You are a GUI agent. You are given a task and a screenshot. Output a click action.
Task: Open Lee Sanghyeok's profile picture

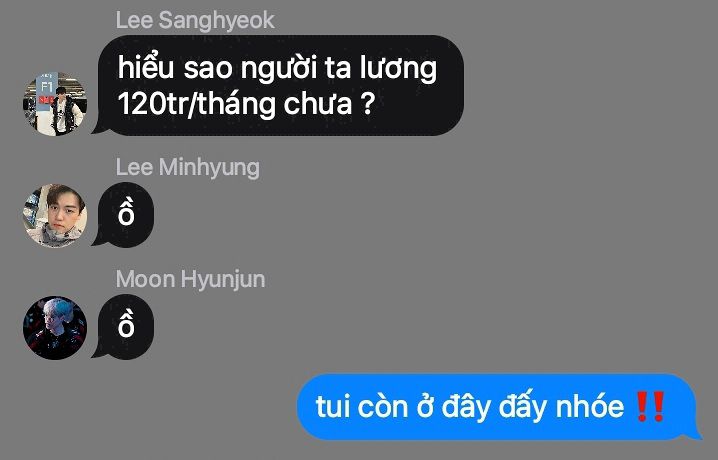pos(55,104)
